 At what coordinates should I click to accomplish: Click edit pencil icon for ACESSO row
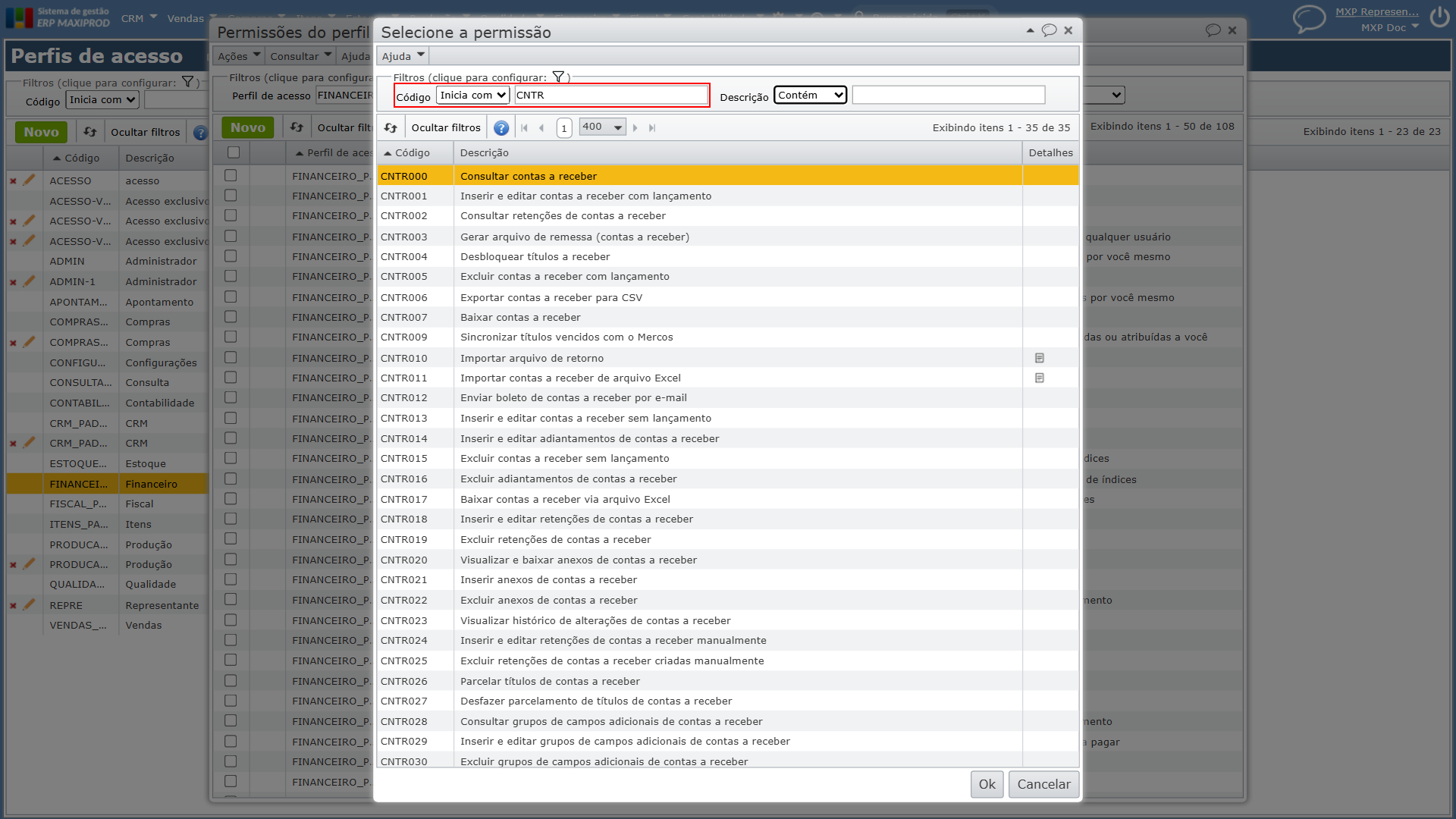pos(29,180)
